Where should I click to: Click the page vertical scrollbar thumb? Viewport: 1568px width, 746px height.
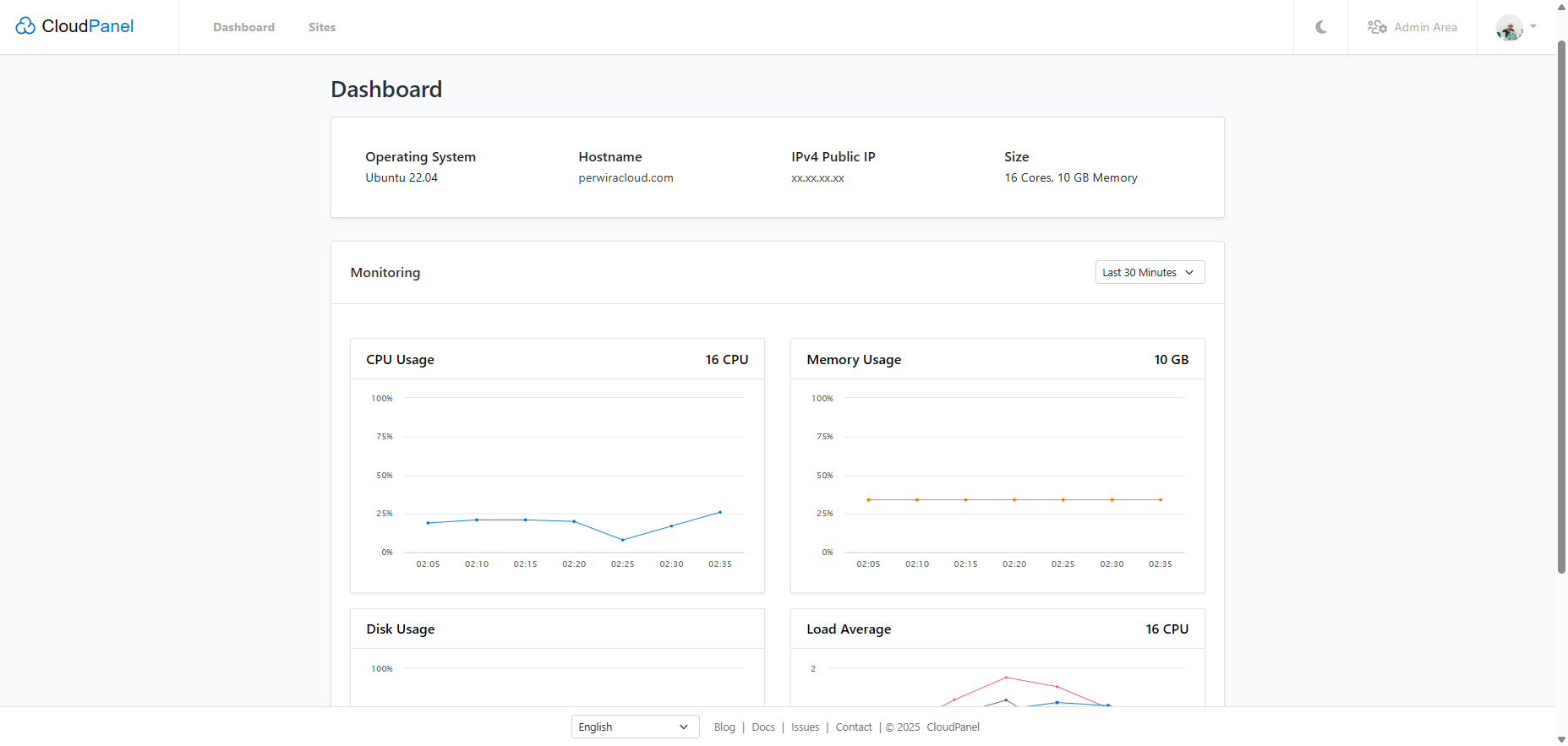[1561, 306]
